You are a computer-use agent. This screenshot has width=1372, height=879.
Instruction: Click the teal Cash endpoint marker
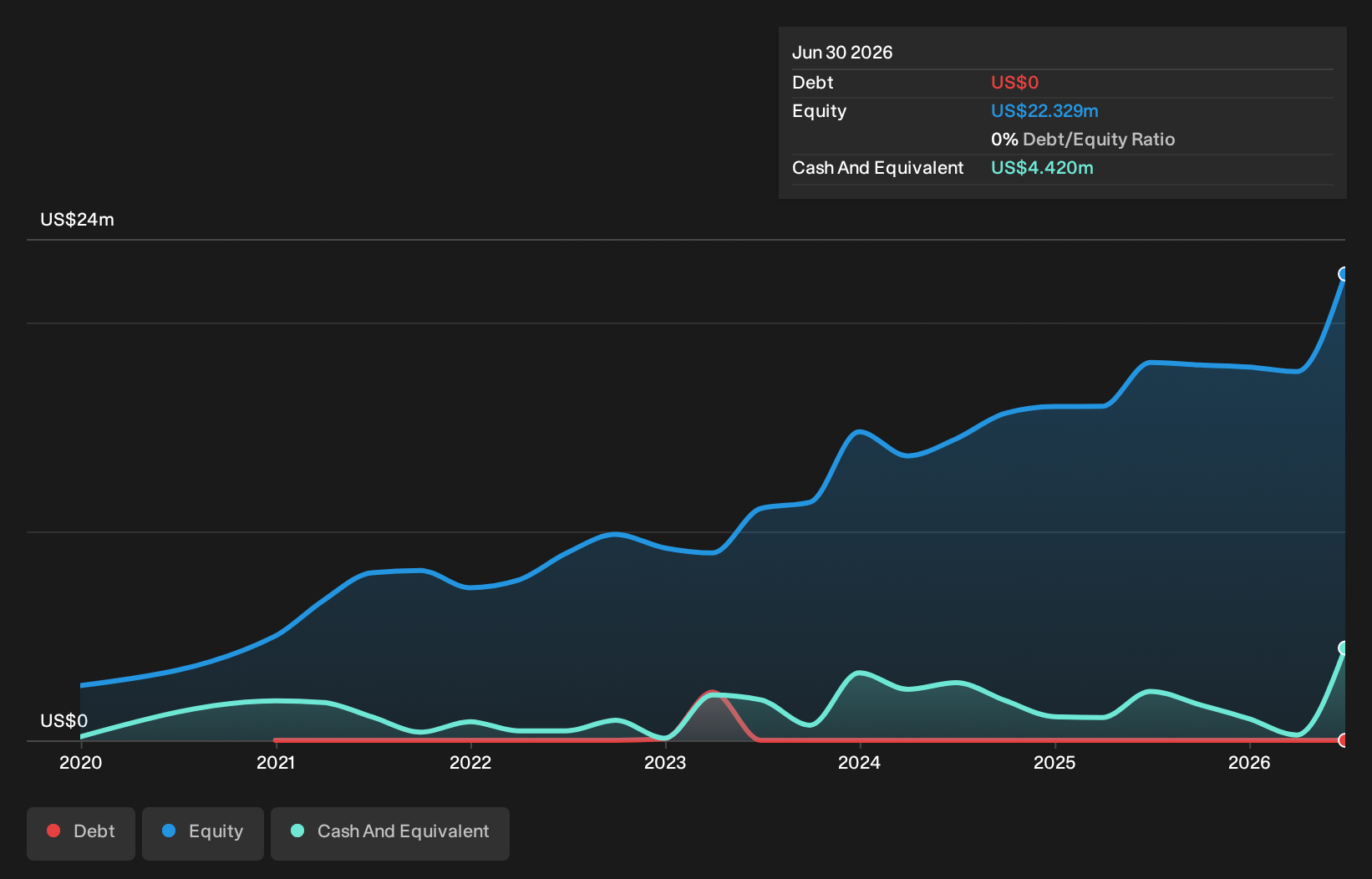point(1344,648)
